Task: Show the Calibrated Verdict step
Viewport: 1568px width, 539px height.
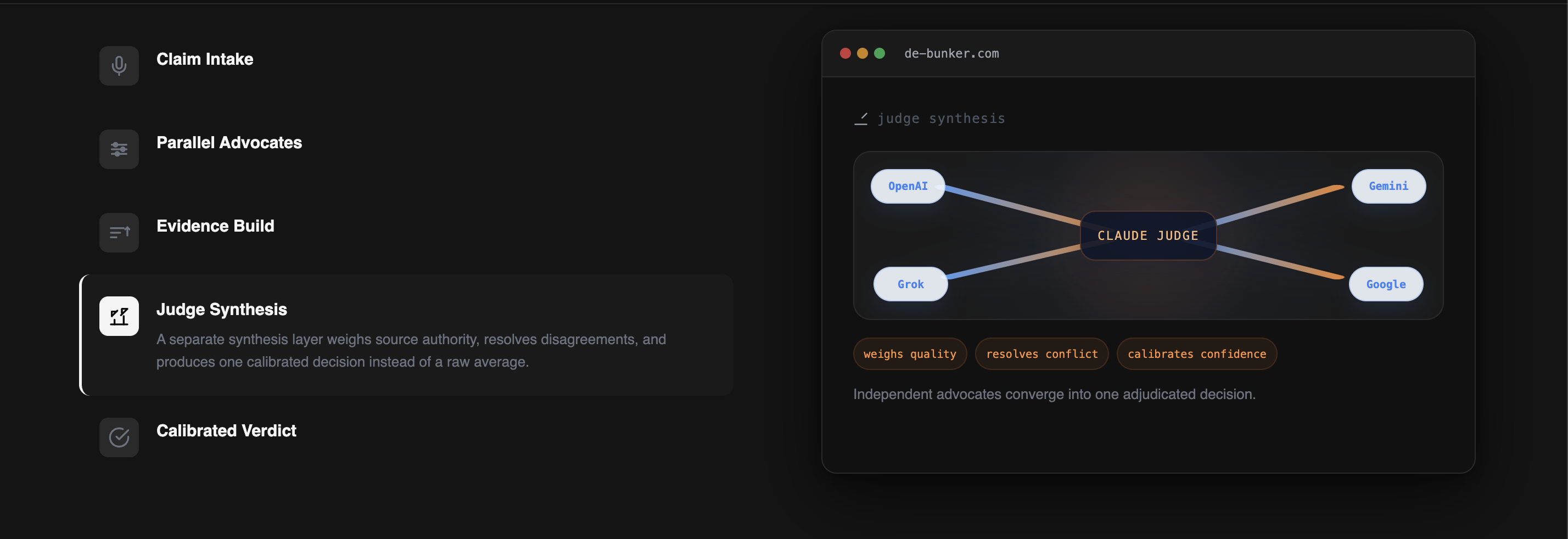Action: click(226, 431)
